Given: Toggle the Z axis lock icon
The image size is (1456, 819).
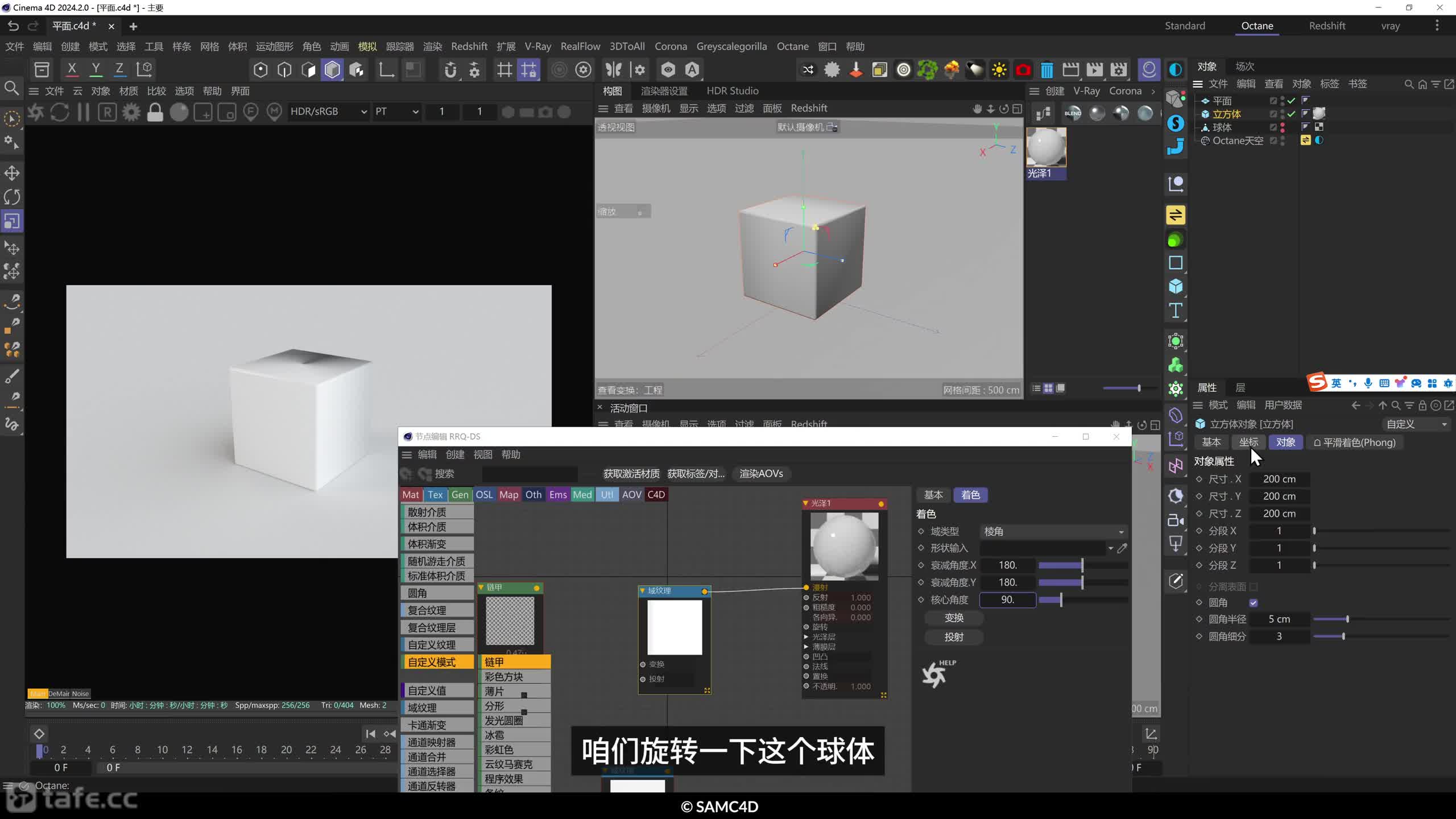Looking at the screenshot, I should click(119, 69).
